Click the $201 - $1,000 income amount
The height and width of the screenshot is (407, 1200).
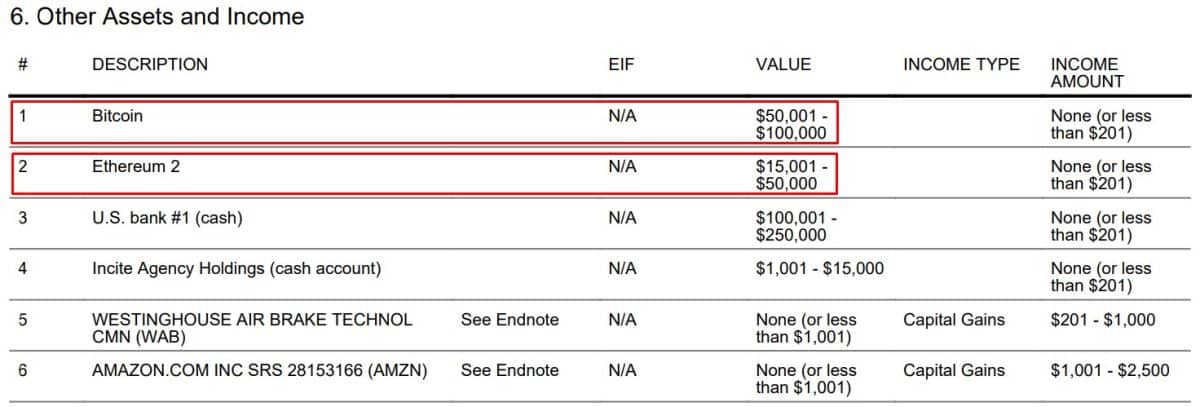click(1103, 320)
